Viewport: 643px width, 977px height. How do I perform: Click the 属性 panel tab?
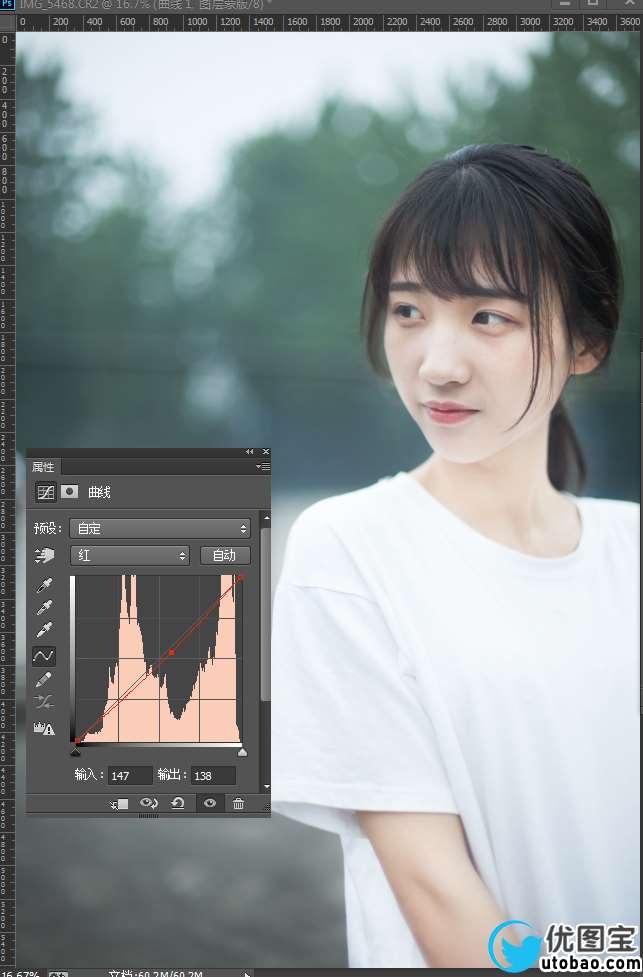click(43, 467)
